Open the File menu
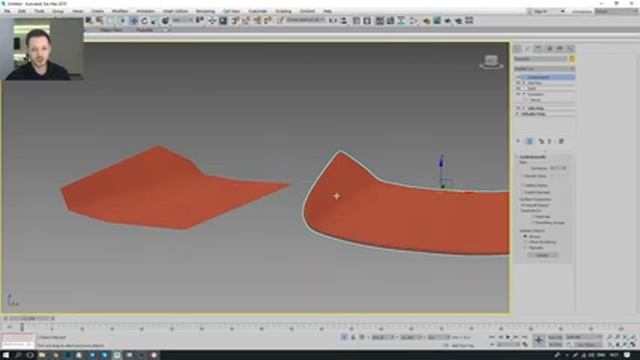This screenshot has height=360, width=640. tap(7, 11)
